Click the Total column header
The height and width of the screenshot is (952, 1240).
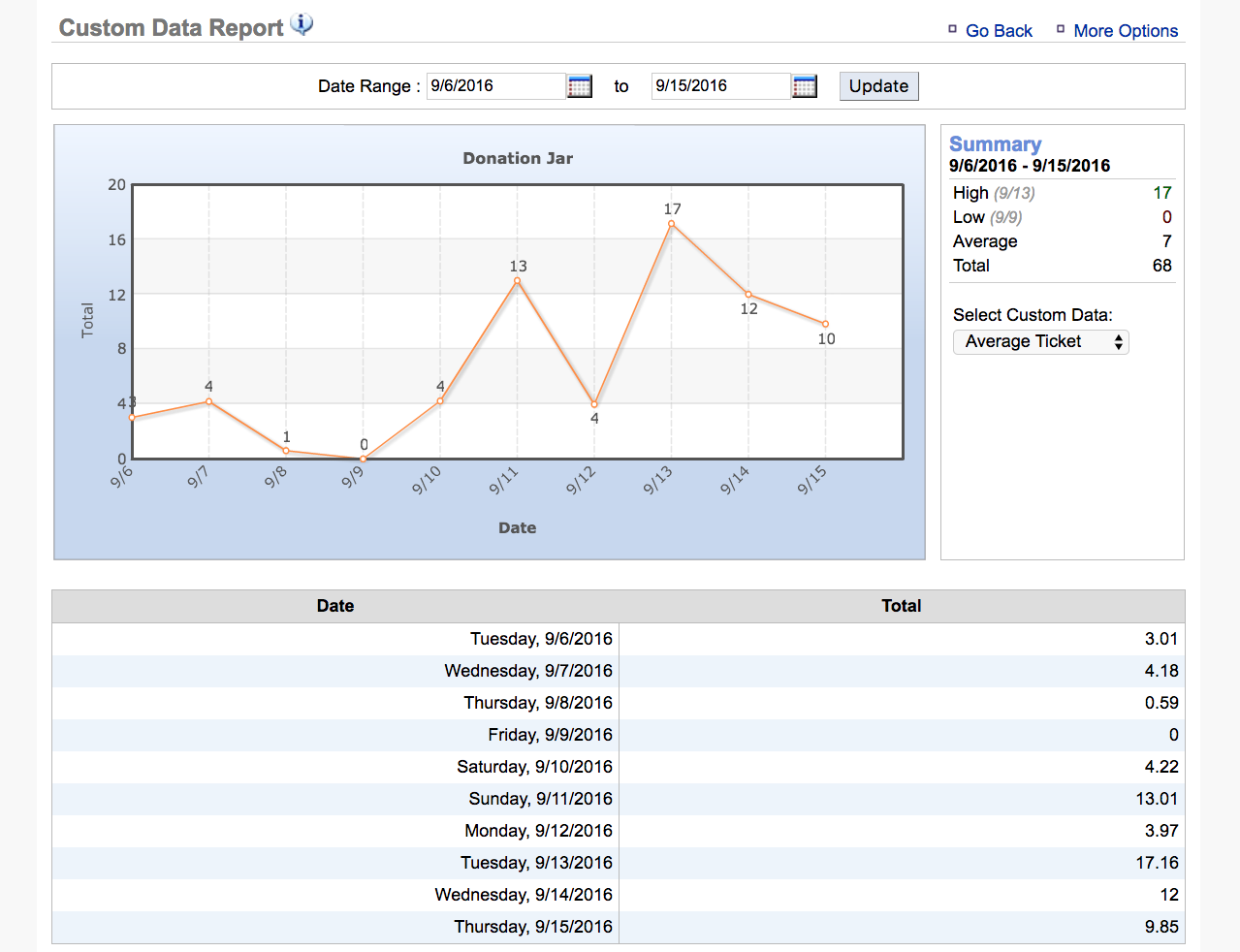click(x=902, y=606)
